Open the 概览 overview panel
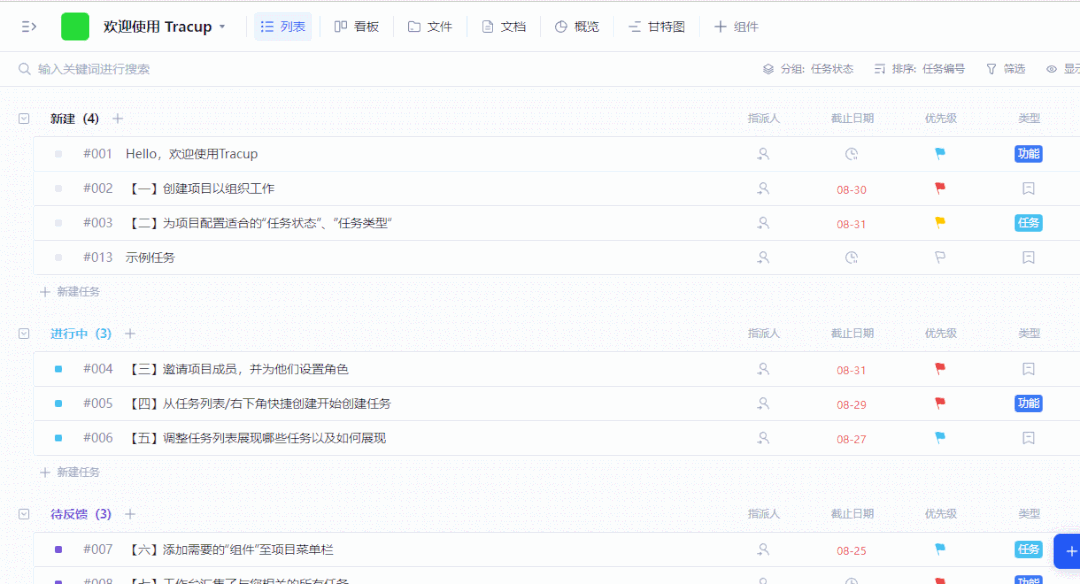Screen dimensions: 1080x584 pos(577,26)
